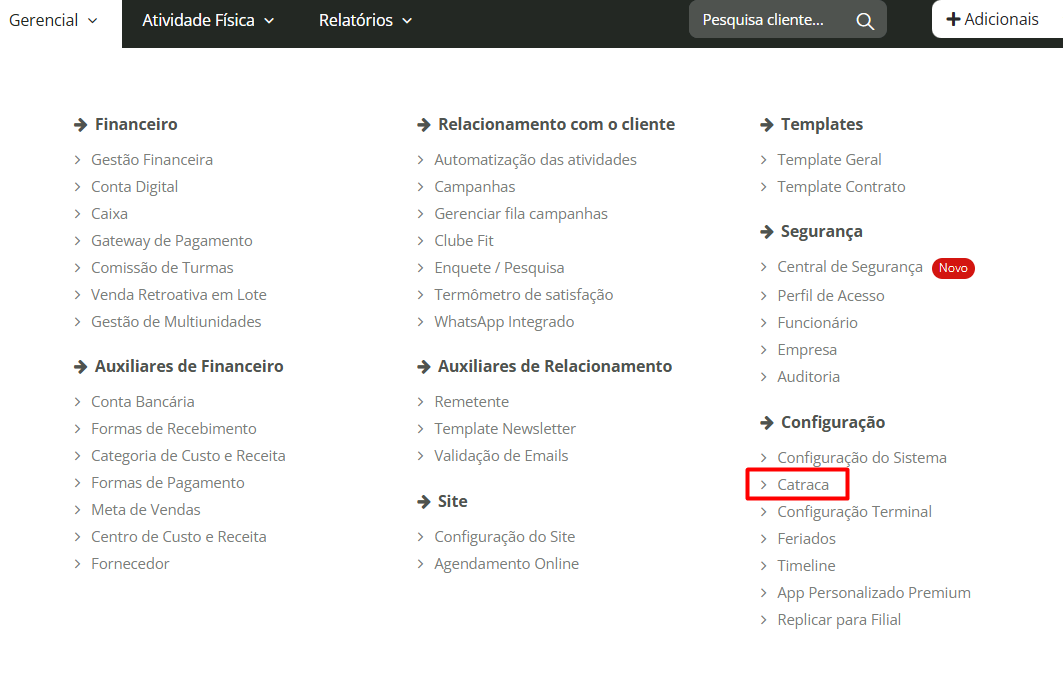Image resolution: width=1063 pixels, height=688 pixels.
Task: Go to Template Newsletter
Action: pos(504,429)
